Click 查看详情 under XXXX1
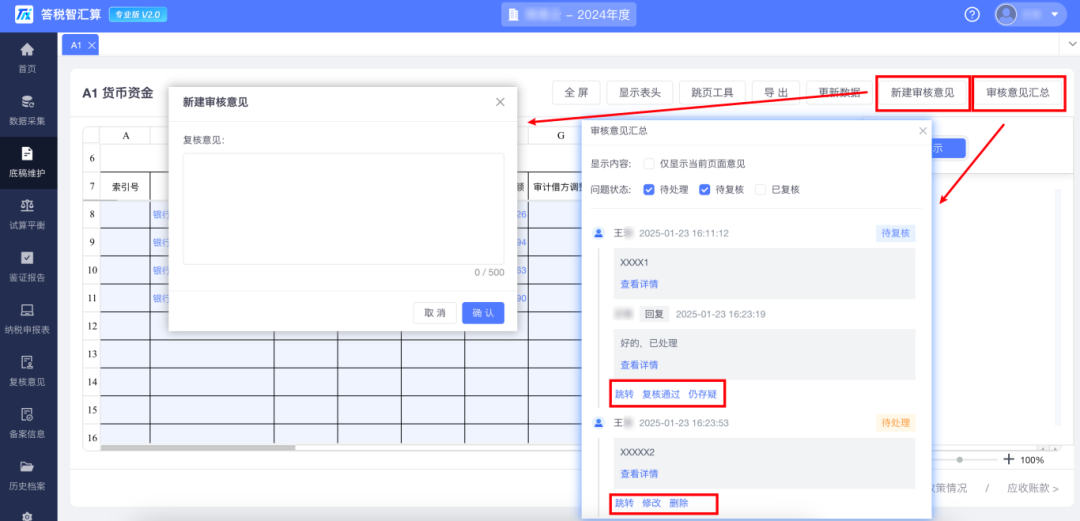This screenshot has height=521, width=1080. 638,284
